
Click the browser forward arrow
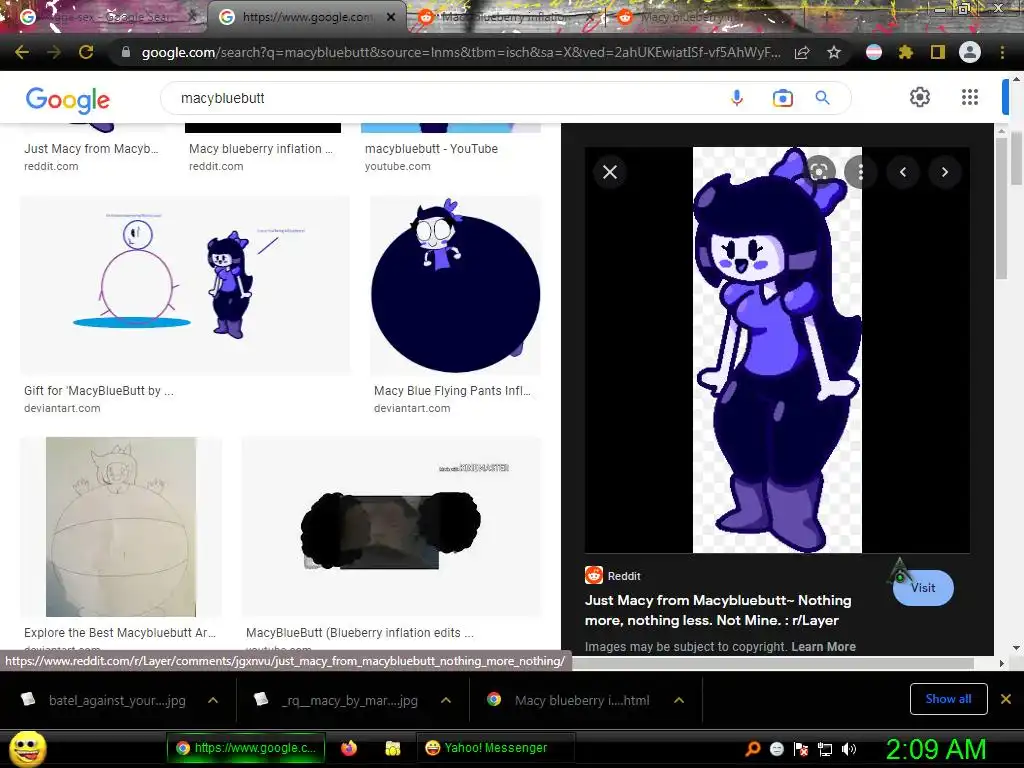pos(54,52)
